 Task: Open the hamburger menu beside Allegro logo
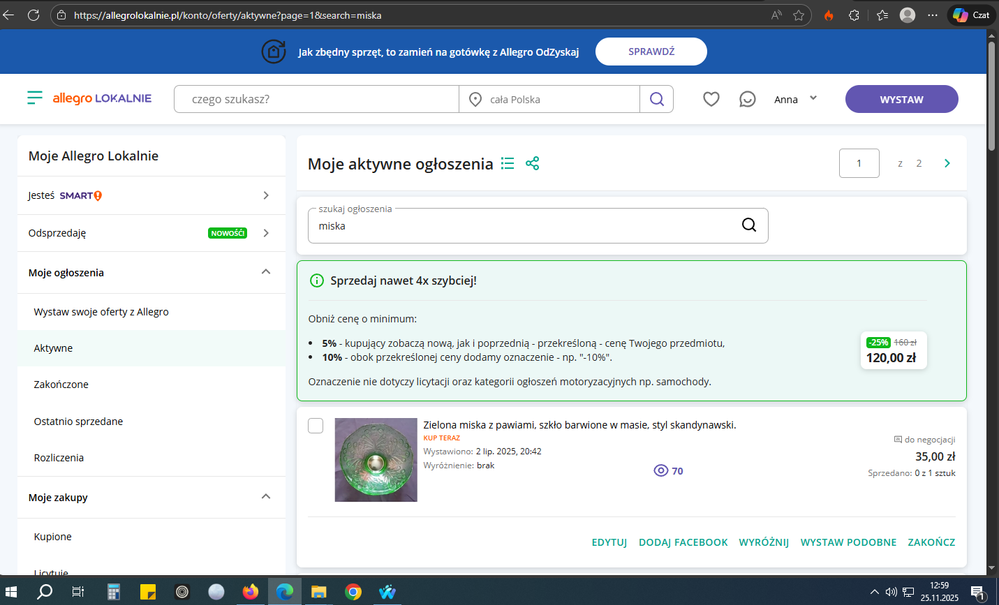35,98
